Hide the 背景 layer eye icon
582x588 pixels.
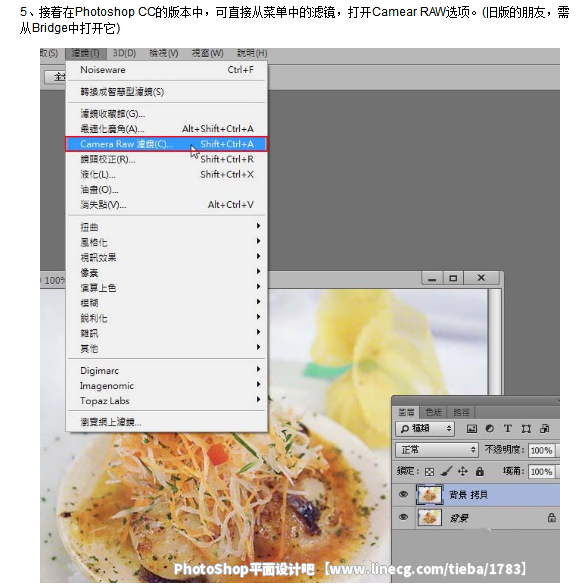click(x=404, y=518)
